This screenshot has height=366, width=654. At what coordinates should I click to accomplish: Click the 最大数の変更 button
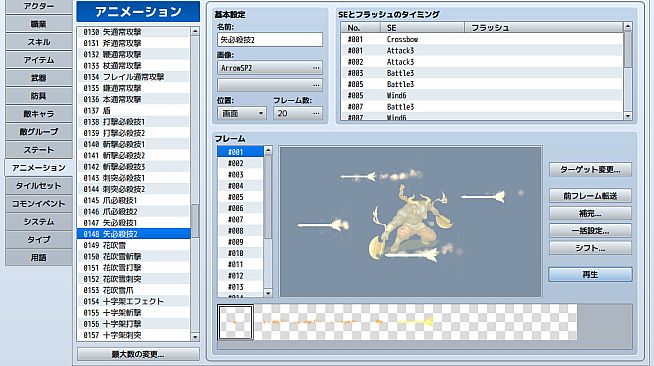coord(138,354)
